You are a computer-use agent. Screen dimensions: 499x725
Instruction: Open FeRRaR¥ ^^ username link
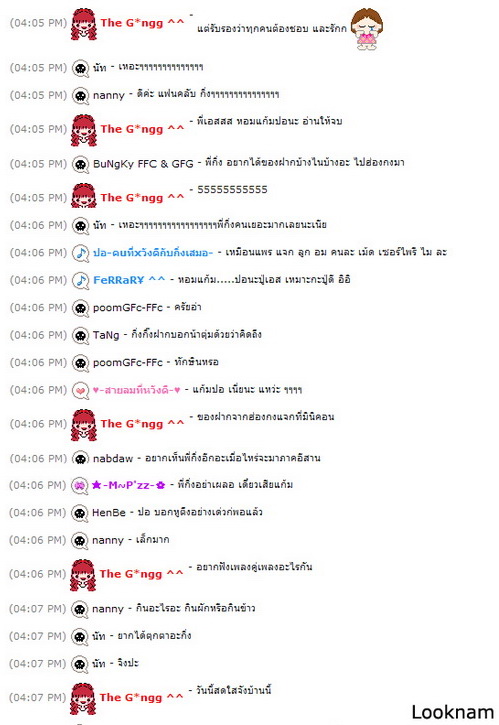coord(129,280)
